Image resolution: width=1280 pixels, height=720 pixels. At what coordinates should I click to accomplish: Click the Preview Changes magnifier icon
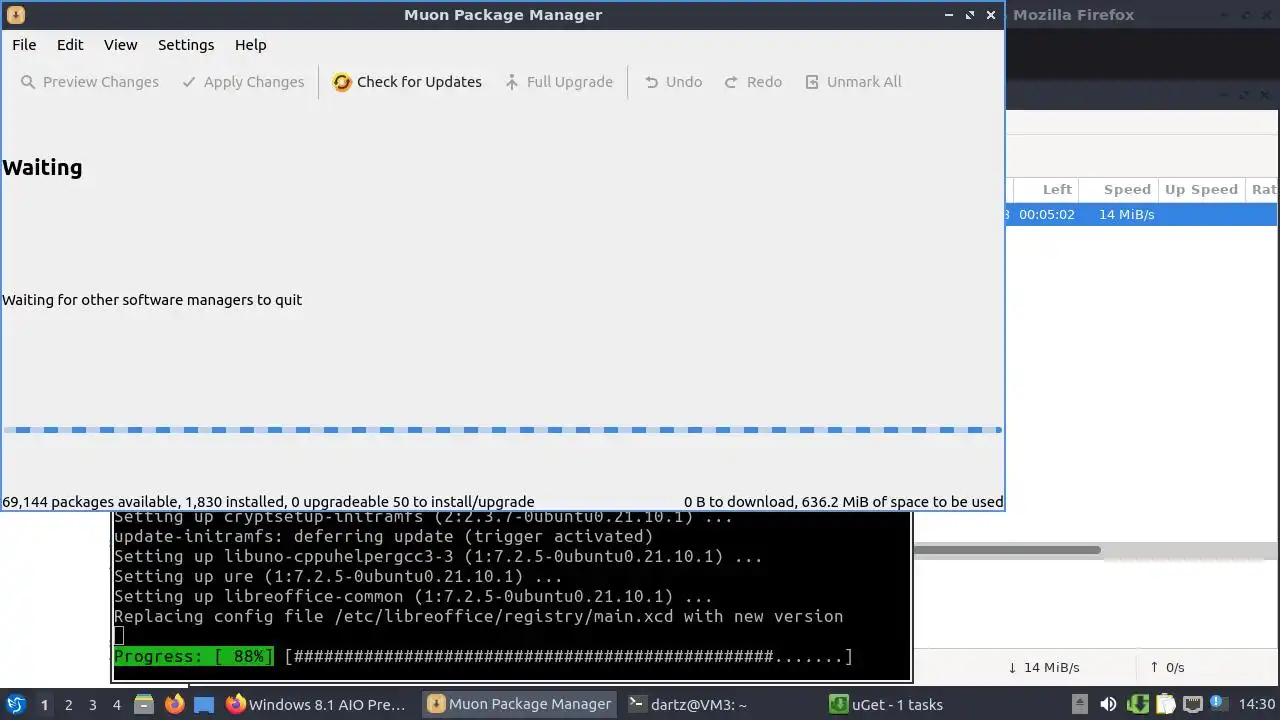pos(28,82)
